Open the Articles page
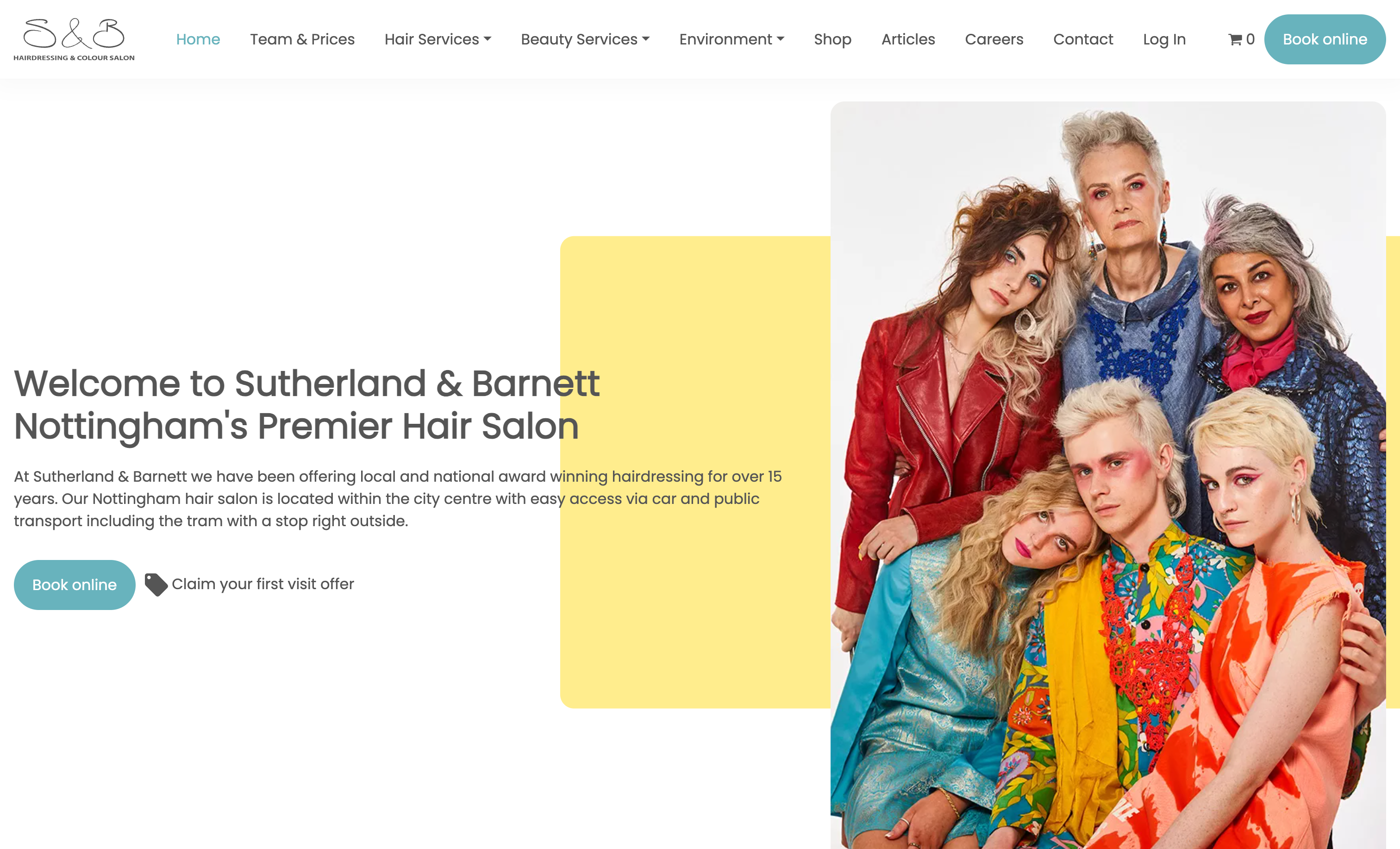 [908, 39]
